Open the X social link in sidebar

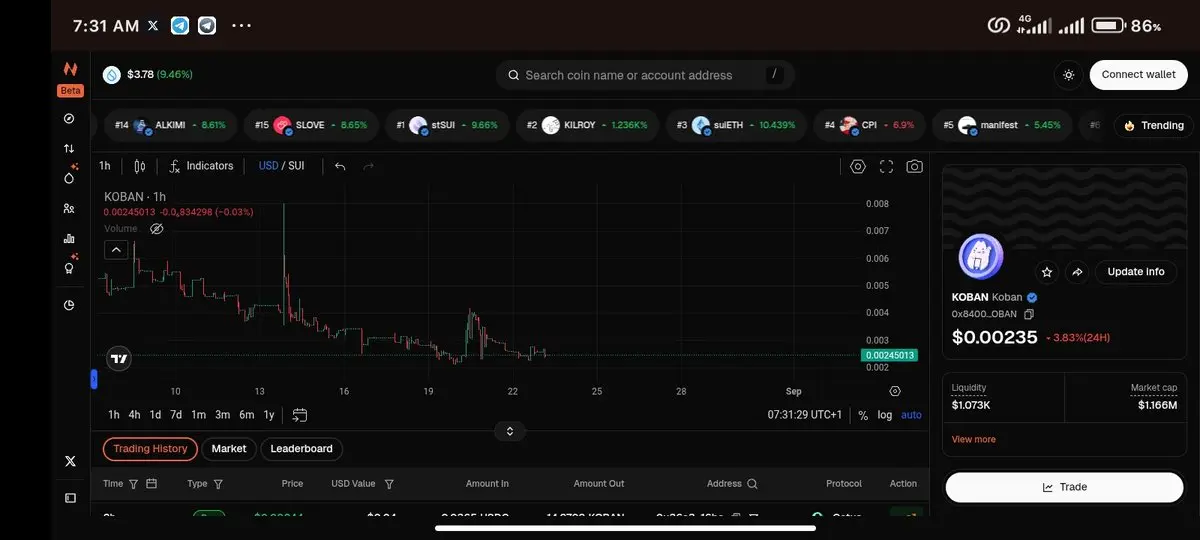coord(70,461)
